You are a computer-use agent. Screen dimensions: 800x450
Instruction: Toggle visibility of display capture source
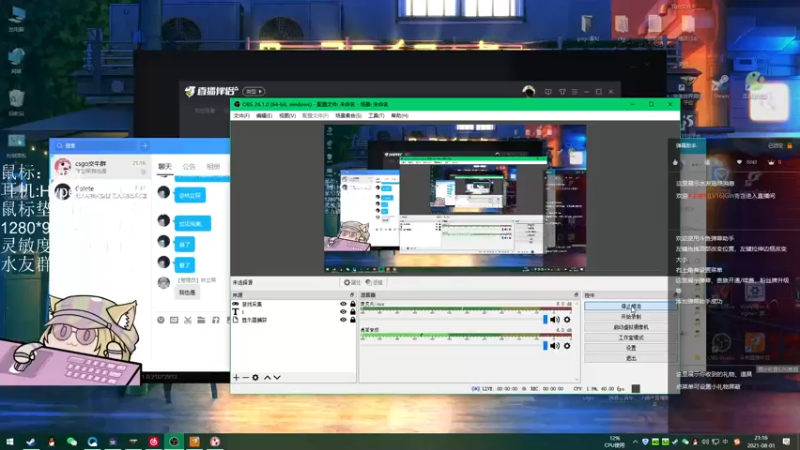pyautogui.click(x=343, y=320)
